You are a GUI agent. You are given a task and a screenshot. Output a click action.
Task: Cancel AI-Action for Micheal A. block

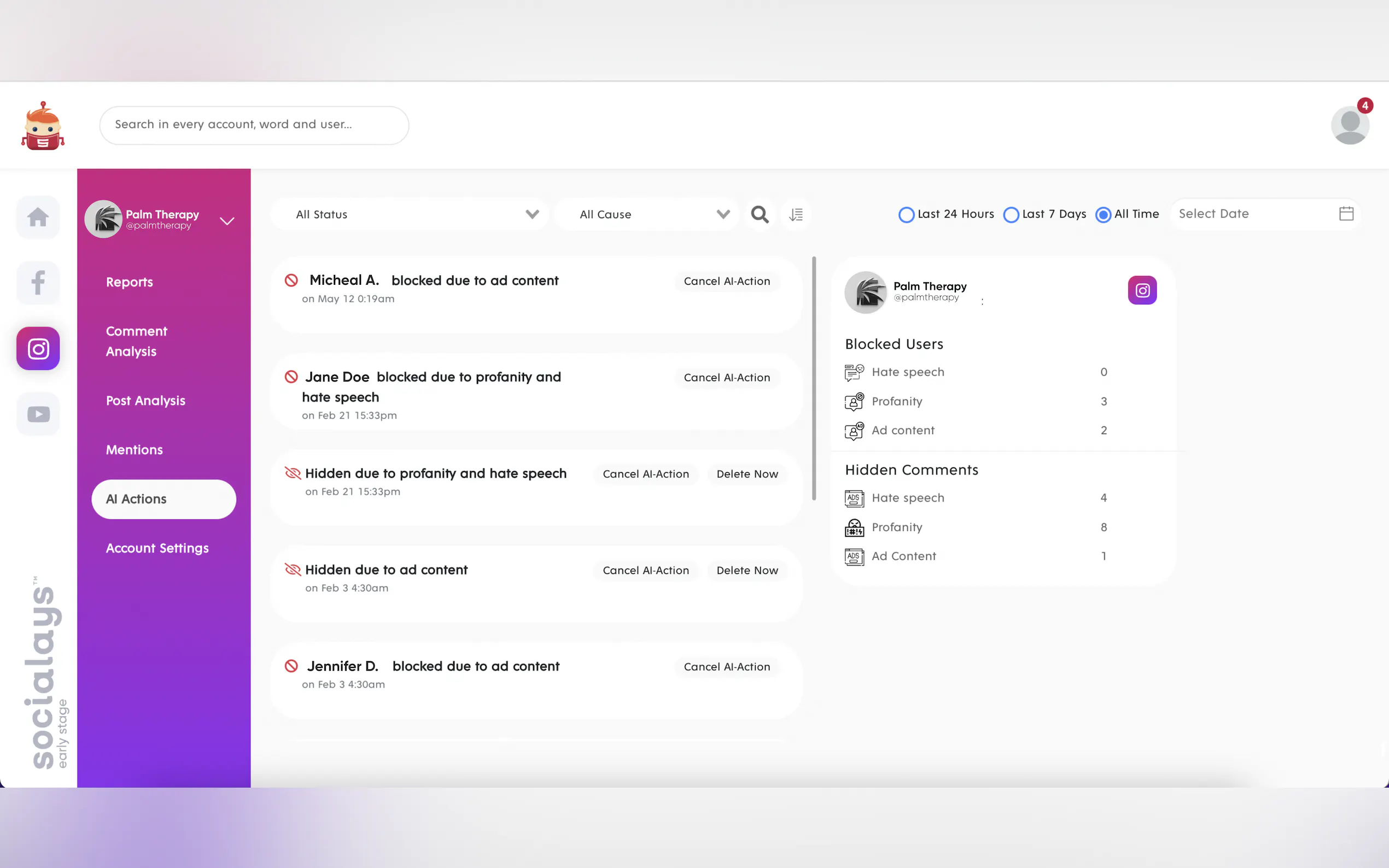click(x=726, y=281)
